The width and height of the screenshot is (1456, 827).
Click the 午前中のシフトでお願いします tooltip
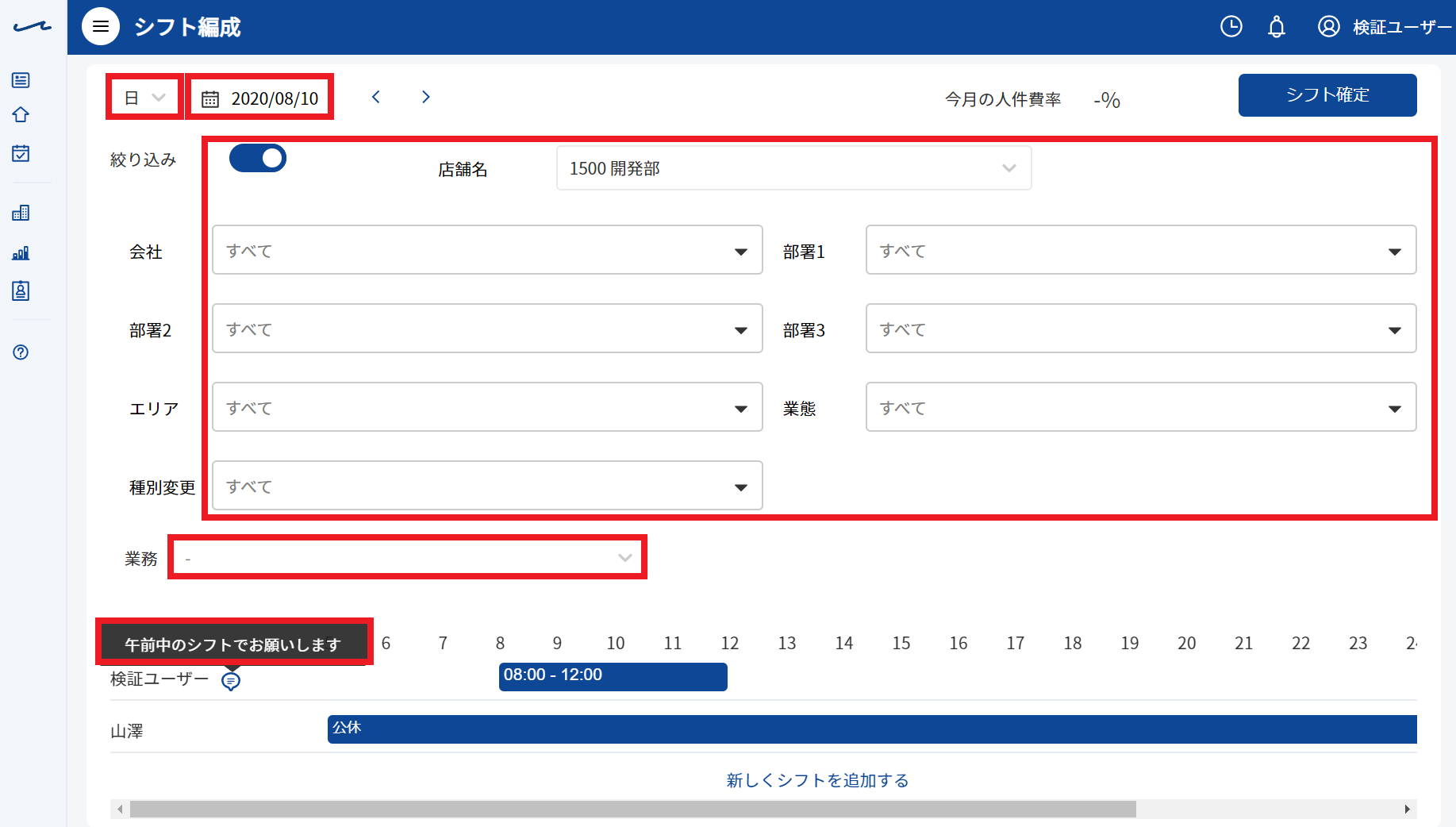pos(233,644)
